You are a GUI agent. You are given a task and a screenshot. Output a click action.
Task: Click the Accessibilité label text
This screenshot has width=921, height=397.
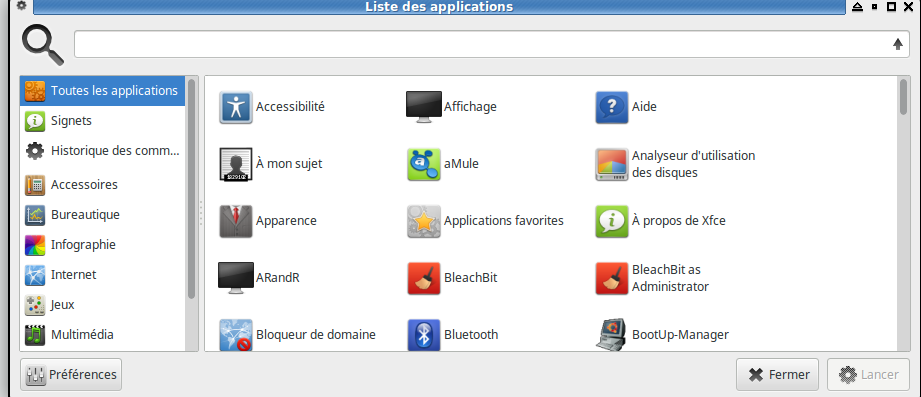[290, 107]
